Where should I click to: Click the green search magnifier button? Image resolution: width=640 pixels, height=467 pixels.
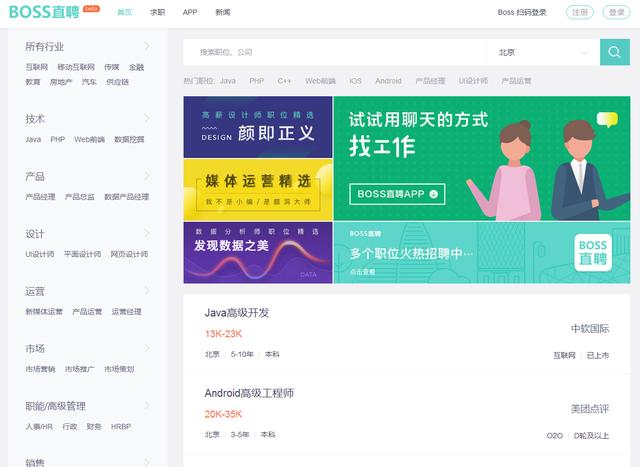615,52
